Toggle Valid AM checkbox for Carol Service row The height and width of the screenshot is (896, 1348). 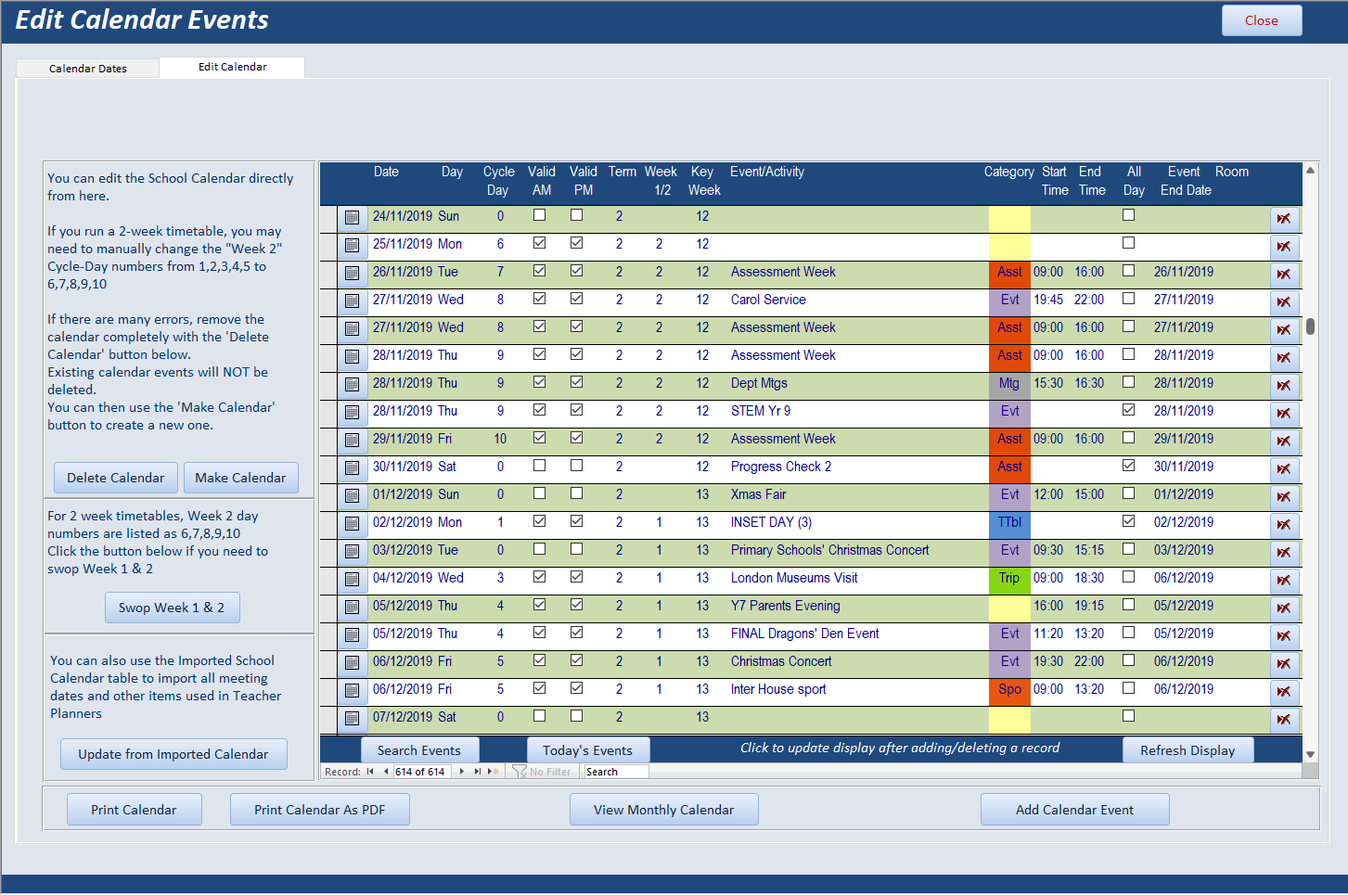click(539, 299)
